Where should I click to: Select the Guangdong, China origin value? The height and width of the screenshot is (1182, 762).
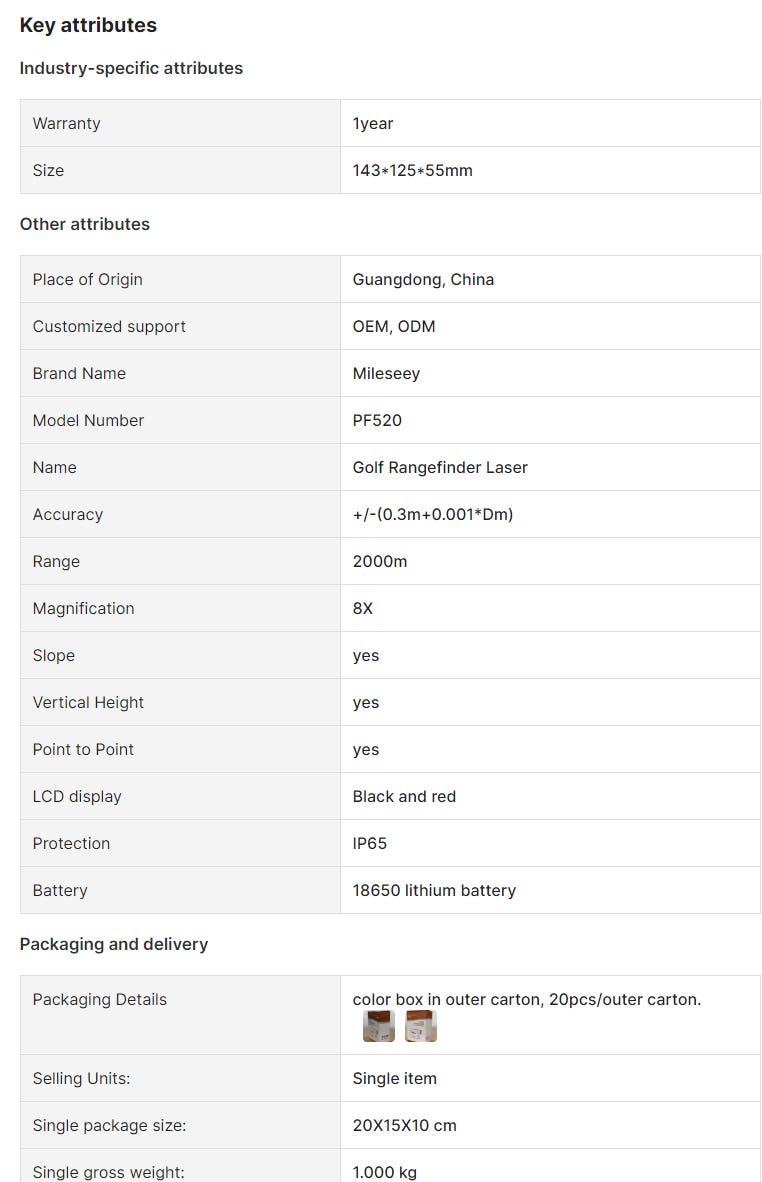[x=423, y=279]
